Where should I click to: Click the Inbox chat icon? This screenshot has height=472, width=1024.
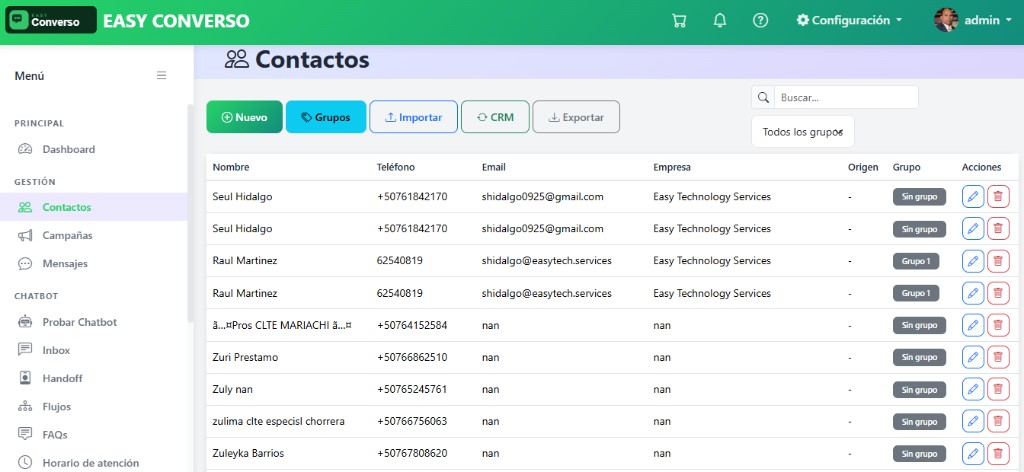pos(25,349)
